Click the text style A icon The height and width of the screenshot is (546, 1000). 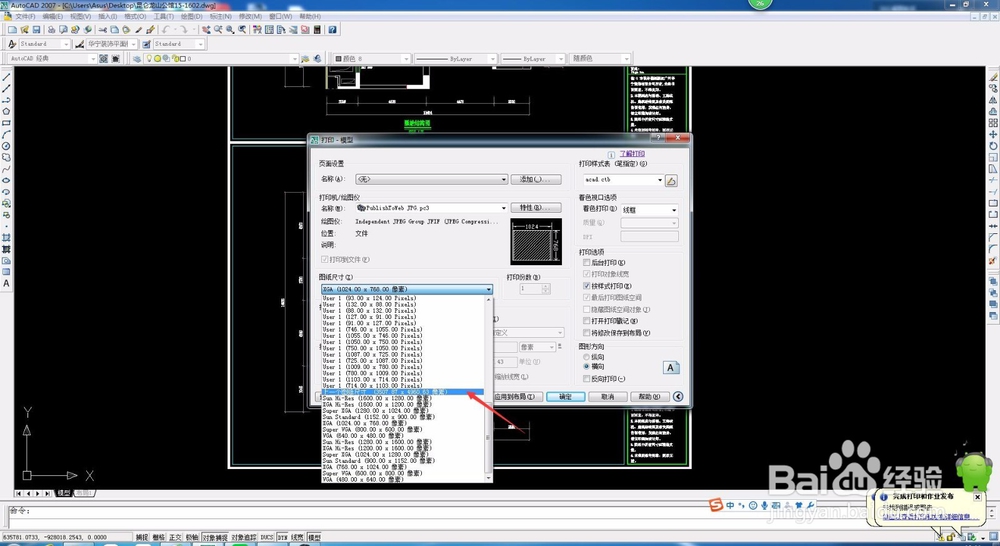[x=12, y=44]
